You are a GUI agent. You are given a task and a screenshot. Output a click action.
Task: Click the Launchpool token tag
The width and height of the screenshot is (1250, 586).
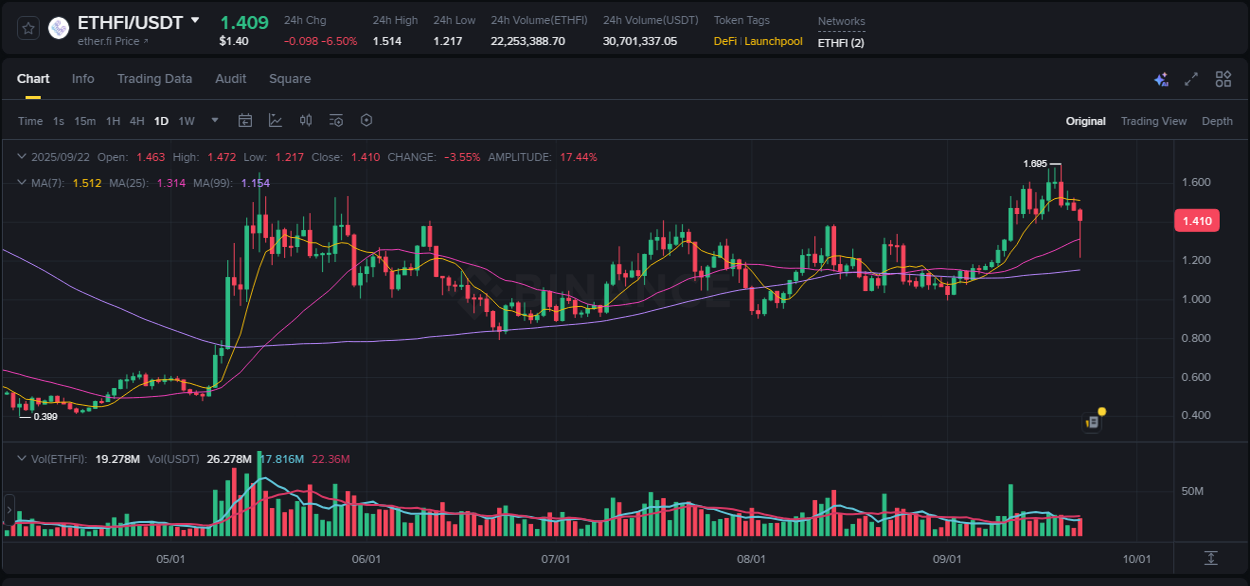pyautogui.click(x=773, y=42)
